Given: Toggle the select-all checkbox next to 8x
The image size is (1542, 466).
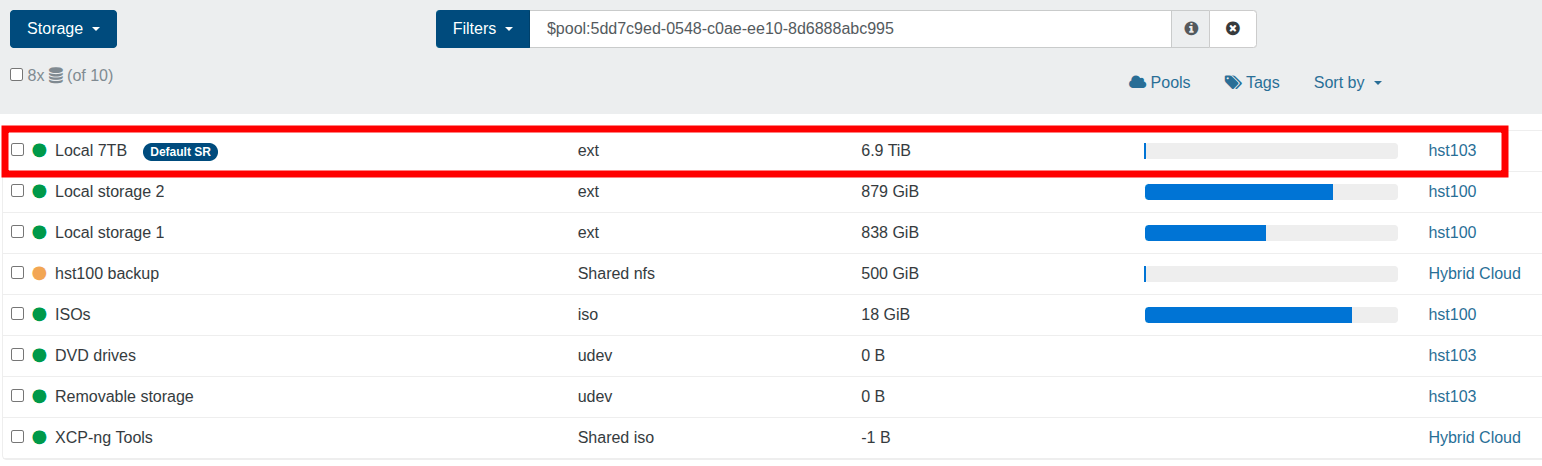Looking at the screenshot, I should [16, 74].
